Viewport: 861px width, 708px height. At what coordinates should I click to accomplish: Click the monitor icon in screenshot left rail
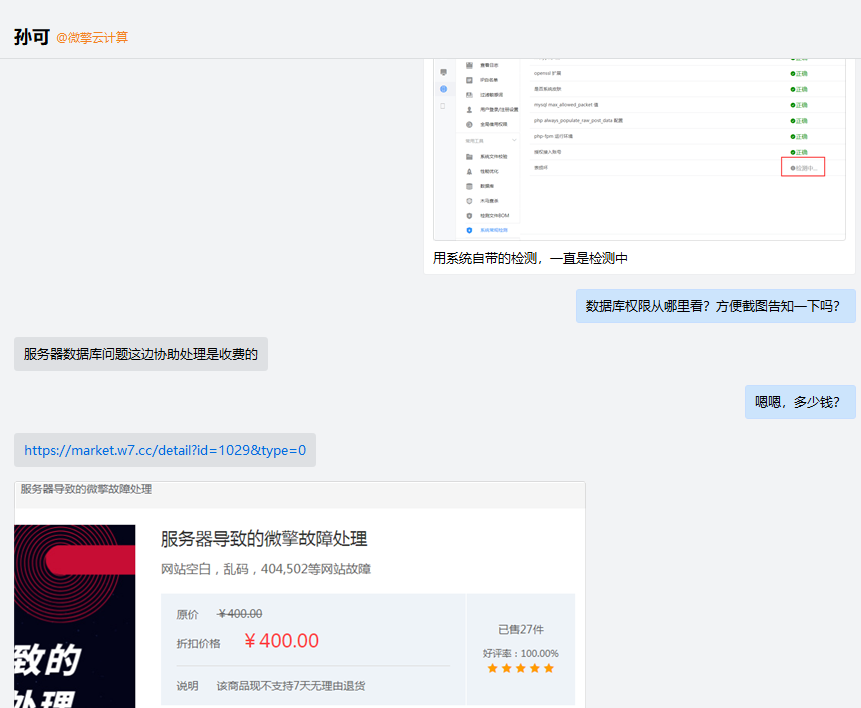point(444,72)
